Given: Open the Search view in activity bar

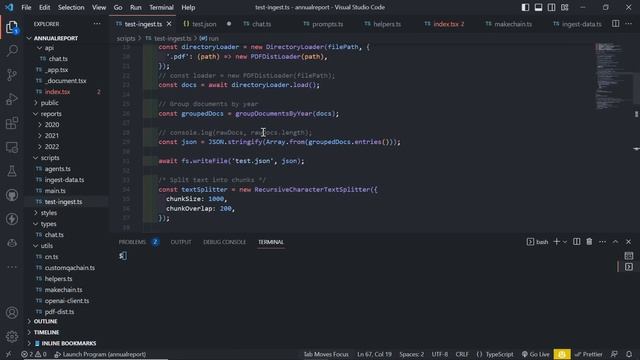Looking at the screenshot, I should [x=12, y=51].
